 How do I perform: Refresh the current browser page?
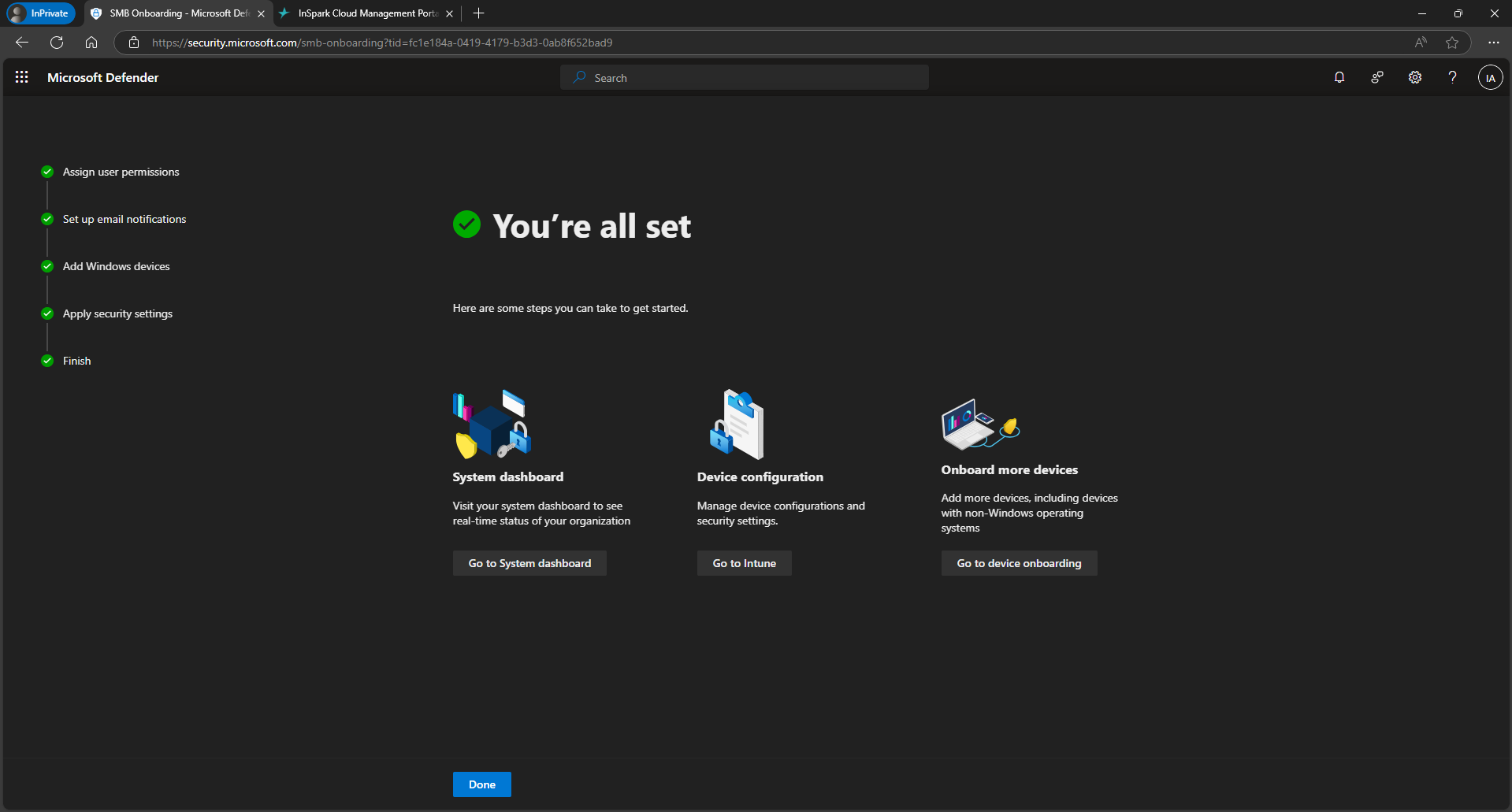click(x=57, y=43)
